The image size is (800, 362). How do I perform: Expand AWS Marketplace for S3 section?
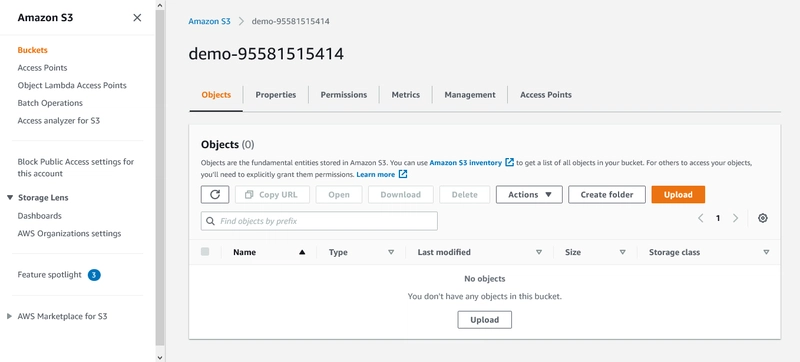coord(10,316)
